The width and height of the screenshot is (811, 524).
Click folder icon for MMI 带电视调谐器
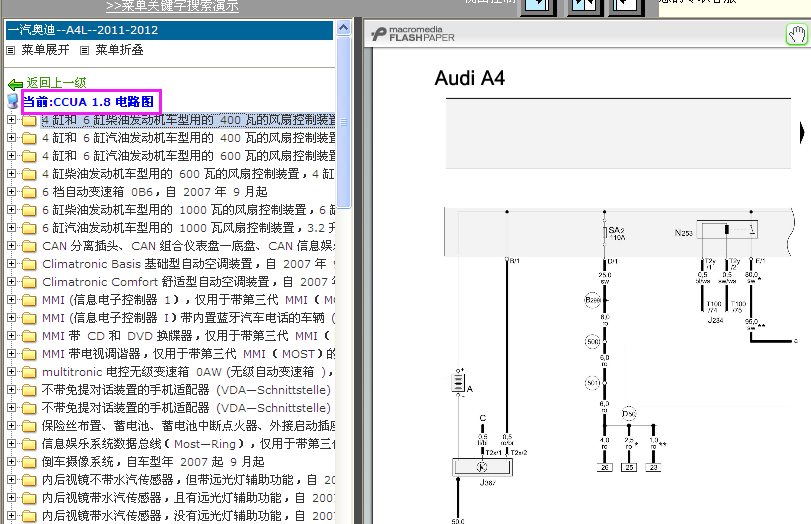pyautogui.click(x=29, y=354)
